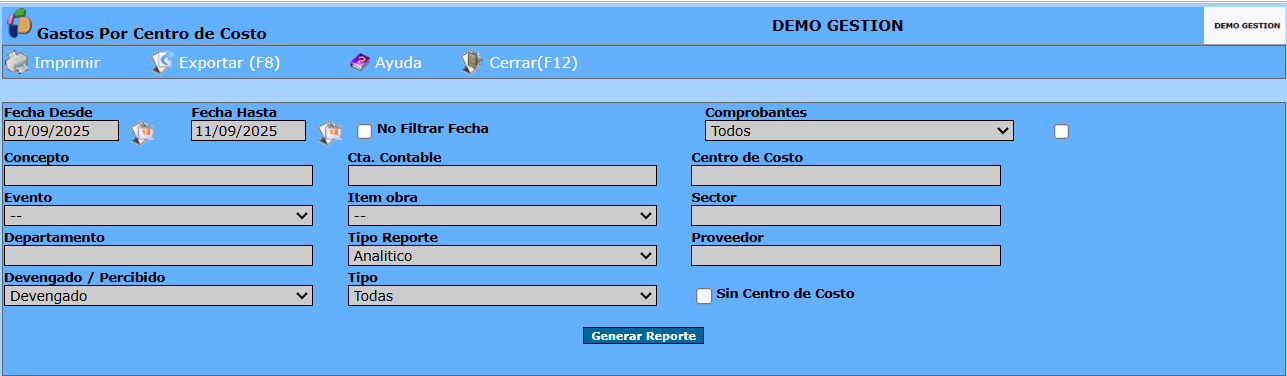This screenshot has width=1287, height=376.
Task: Enable the Sin Centro de Costo checkbox
Action: tap(704, 296)
